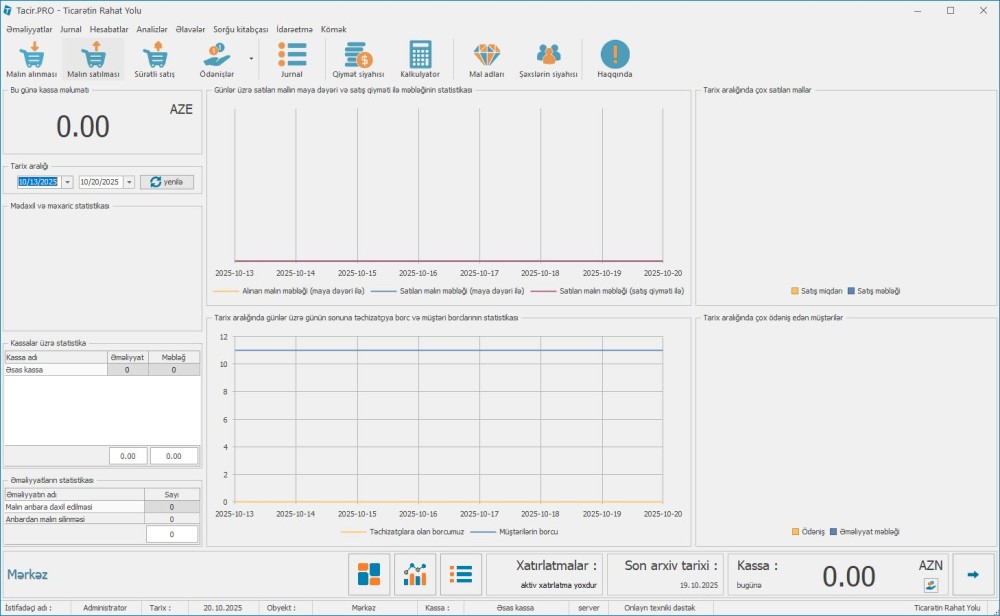The image size is (1000, 616).
Task: Click the chart statistics icon in bottom bar
Action: click(x=414, y=574)
